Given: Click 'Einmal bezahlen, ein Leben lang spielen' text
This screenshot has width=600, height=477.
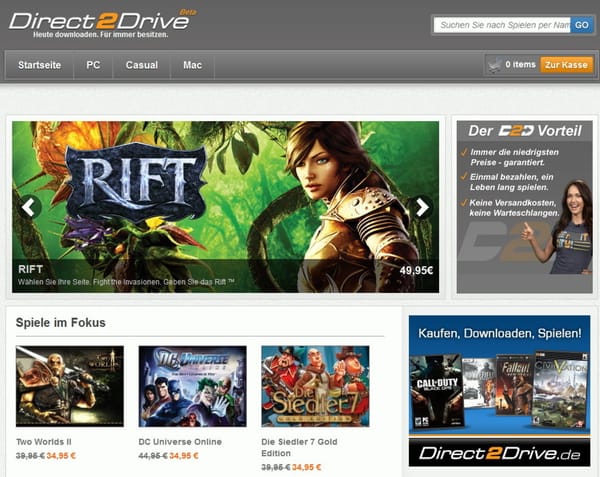Looking at the screenshot, I should coord(511,182).
